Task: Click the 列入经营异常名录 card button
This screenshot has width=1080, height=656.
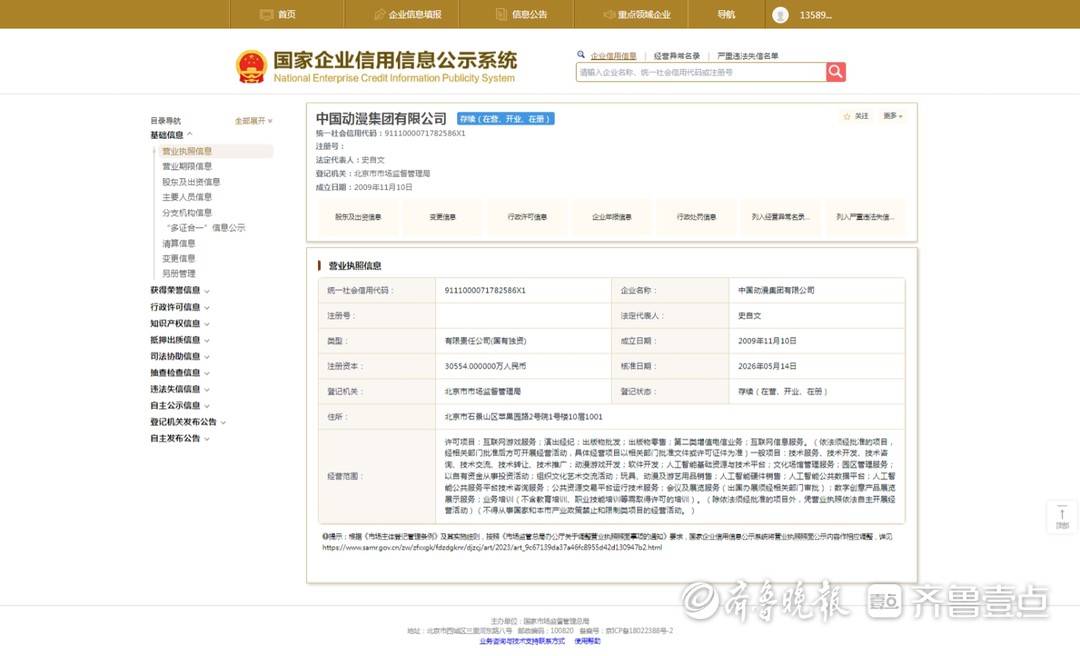Action: coord(780,217)
